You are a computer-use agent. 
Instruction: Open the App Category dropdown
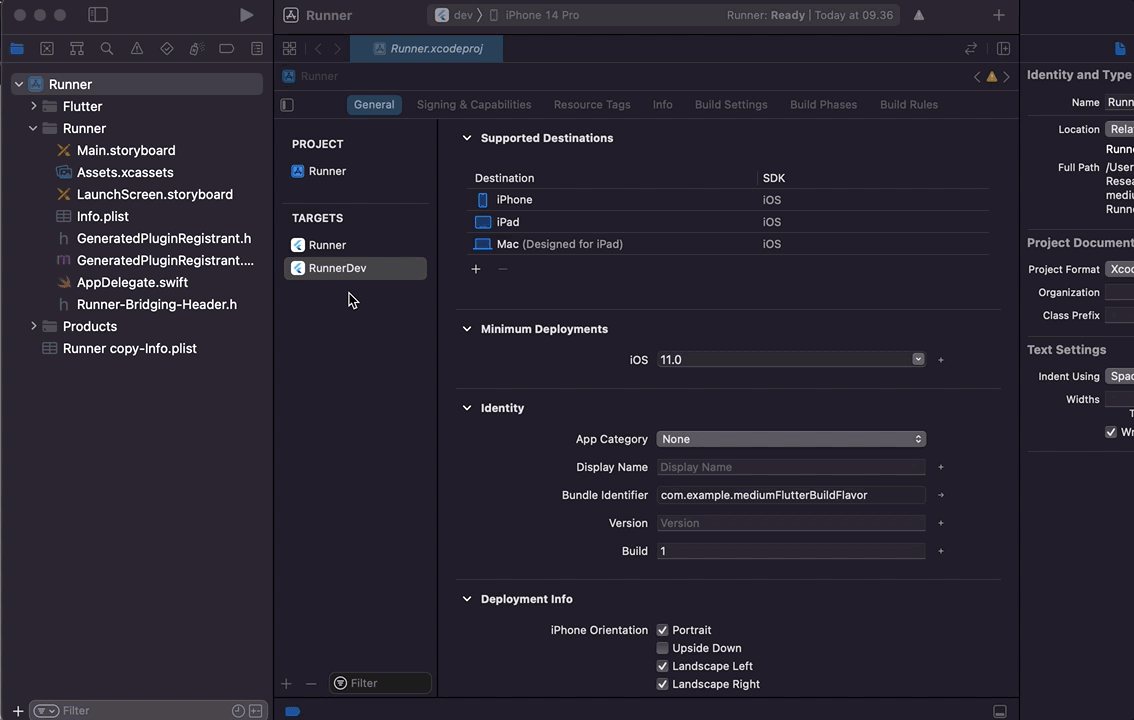[x=791, y=439]
